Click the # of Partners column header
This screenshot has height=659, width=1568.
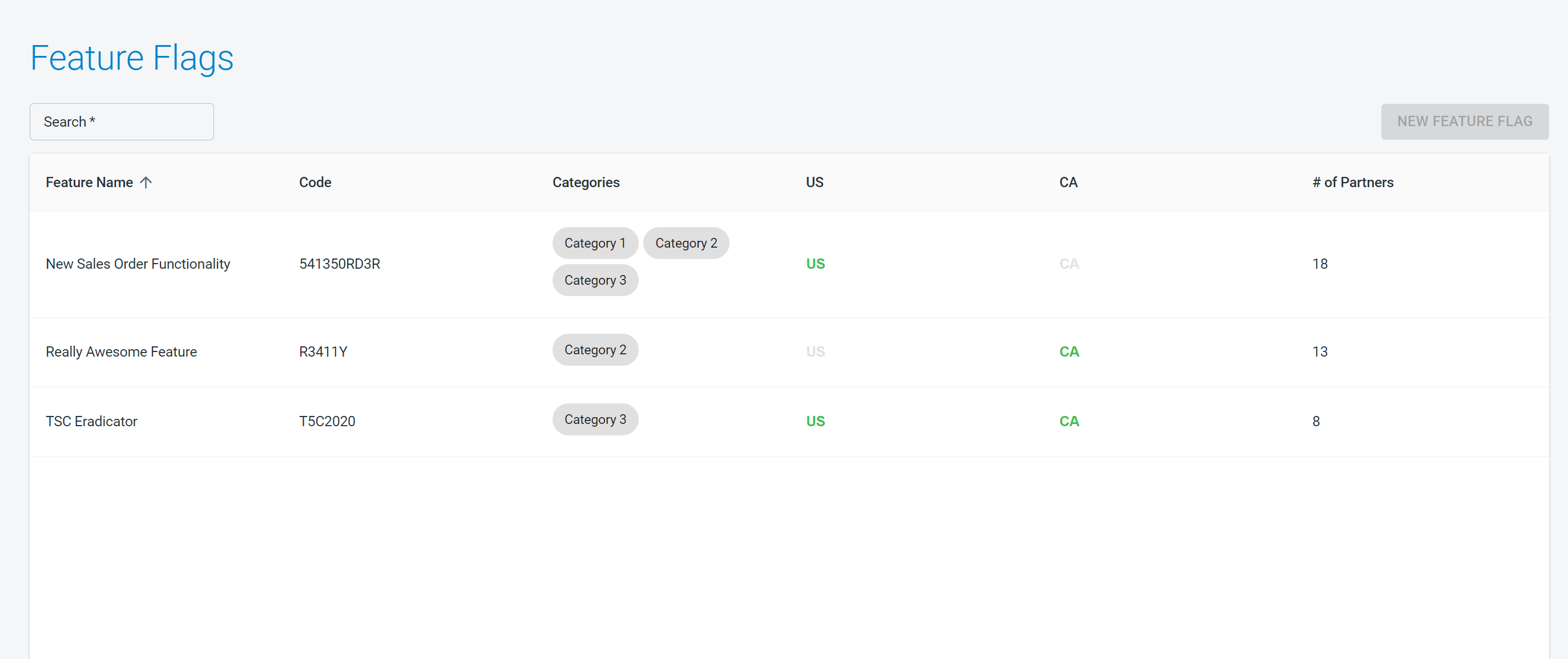coord(1353,182)
